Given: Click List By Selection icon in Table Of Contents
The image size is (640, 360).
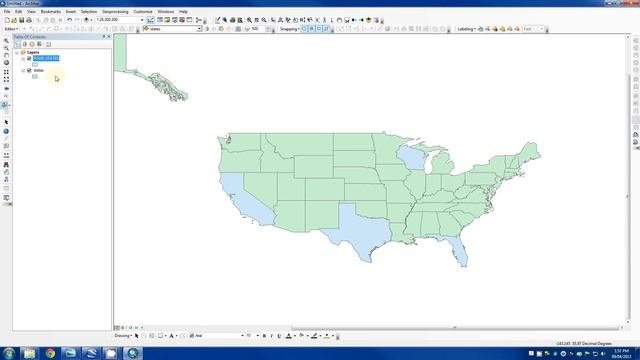Looking at the screenshot, I should pyautogui.click(x=39, y=44).
